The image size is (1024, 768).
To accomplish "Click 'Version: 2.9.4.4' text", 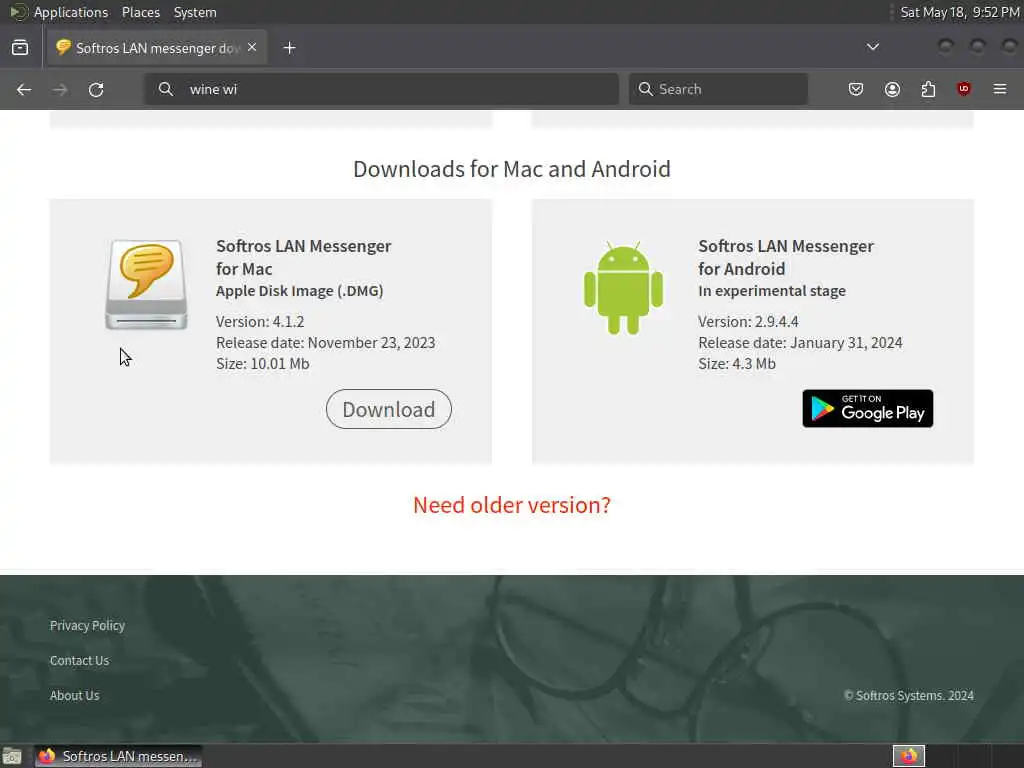I will click(x=748, y=321).
